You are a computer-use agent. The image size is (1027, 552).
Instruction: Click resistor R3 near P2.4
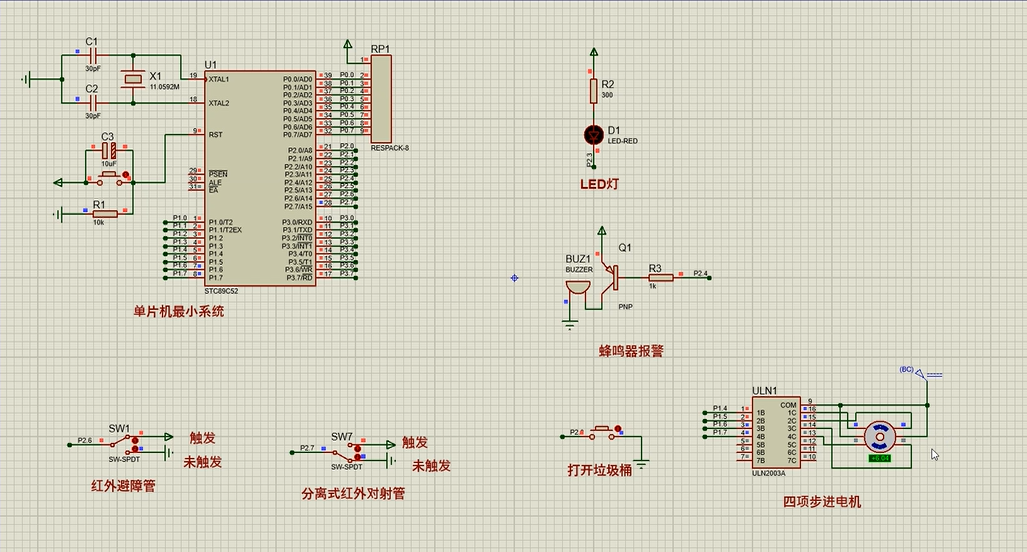pos(660,278)
